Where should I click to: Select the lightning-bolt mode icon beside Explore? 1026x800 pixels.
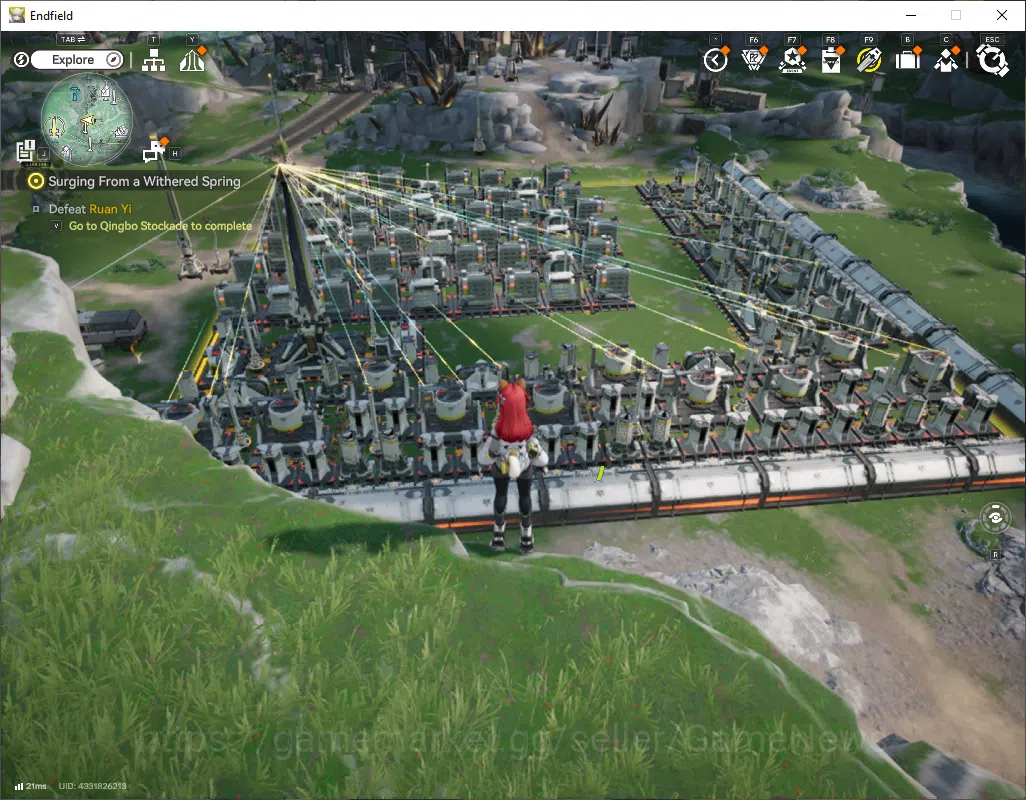point(21,60)
